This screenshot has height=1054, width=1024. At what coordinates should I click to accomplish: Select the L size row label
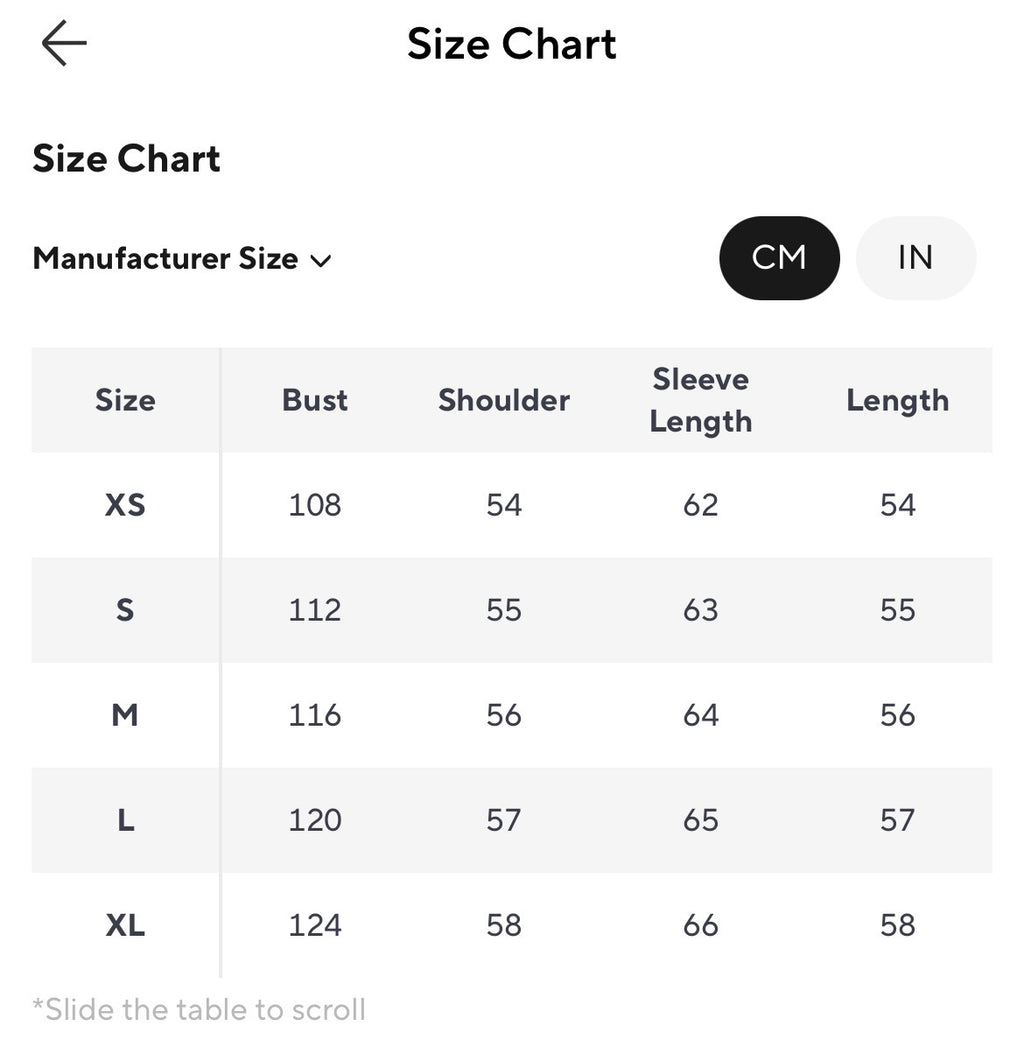tap(126, 820)
